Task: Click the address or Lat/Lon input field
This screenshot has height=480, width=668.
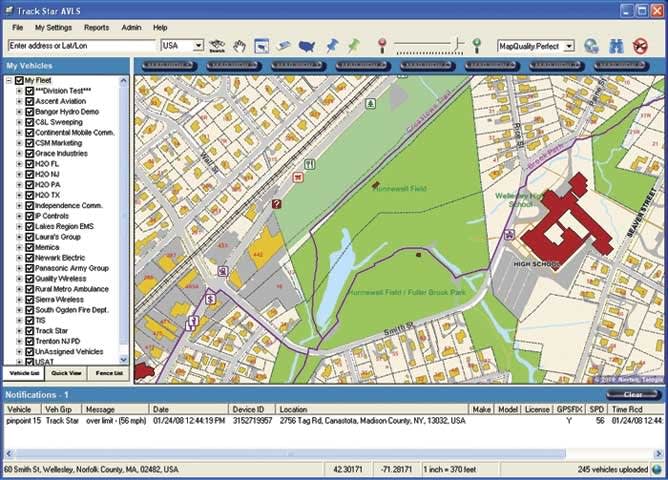Action: pyautogui.click(x=82, y=46)
